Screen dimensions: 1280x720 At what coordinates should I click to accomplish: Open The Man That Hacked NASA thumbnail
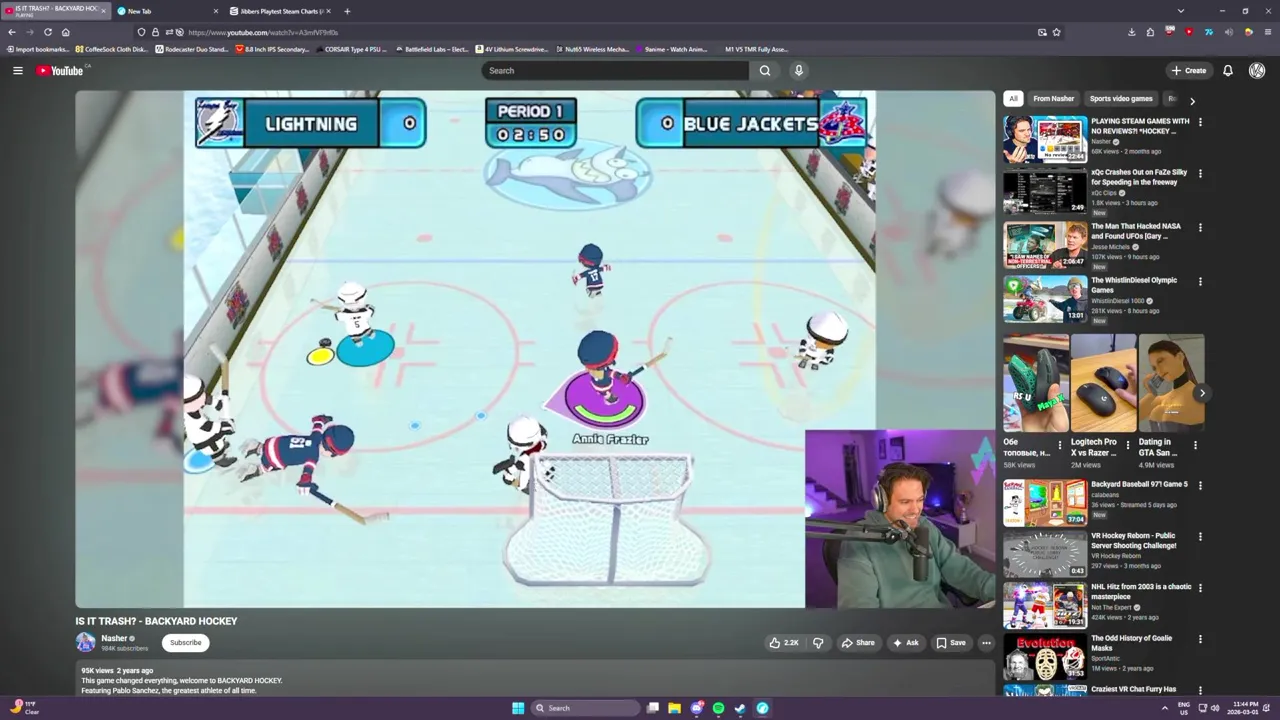(1045, 245)
